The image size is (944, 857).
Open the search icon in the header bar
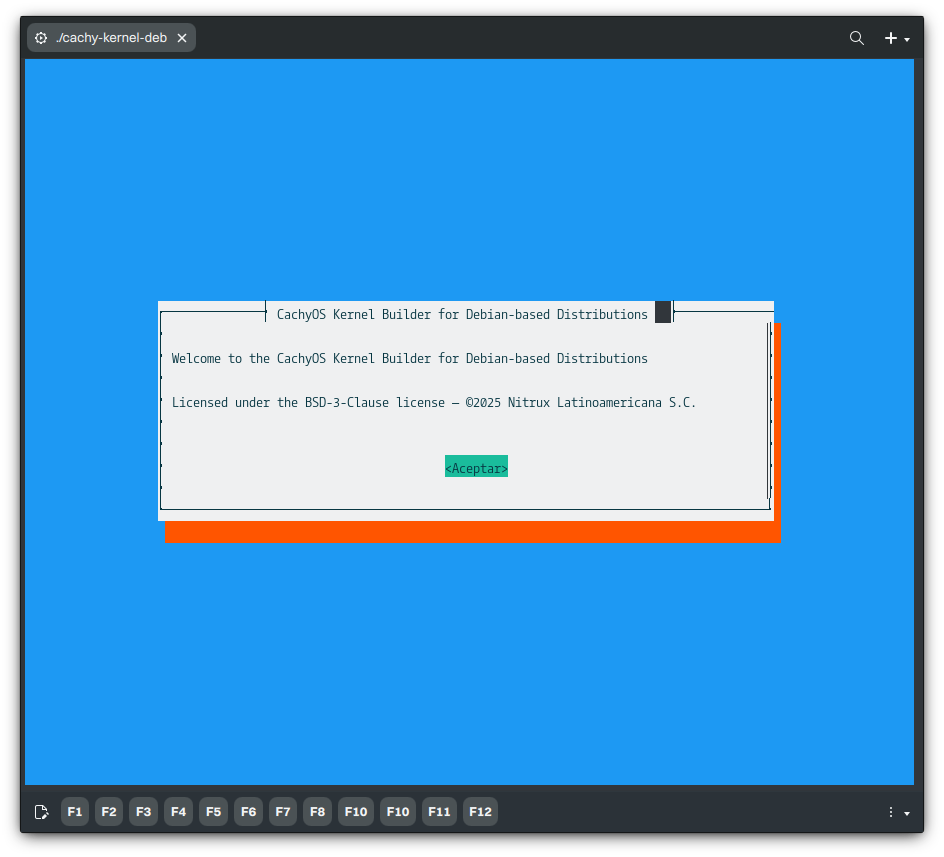click(857, 37)
